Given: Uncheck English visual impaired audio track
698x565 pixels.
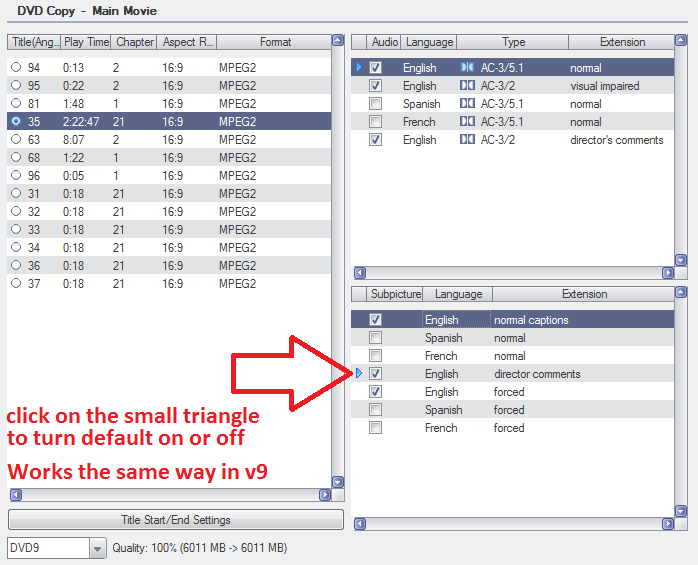Looking at the screenshot, I should (375, 85).
